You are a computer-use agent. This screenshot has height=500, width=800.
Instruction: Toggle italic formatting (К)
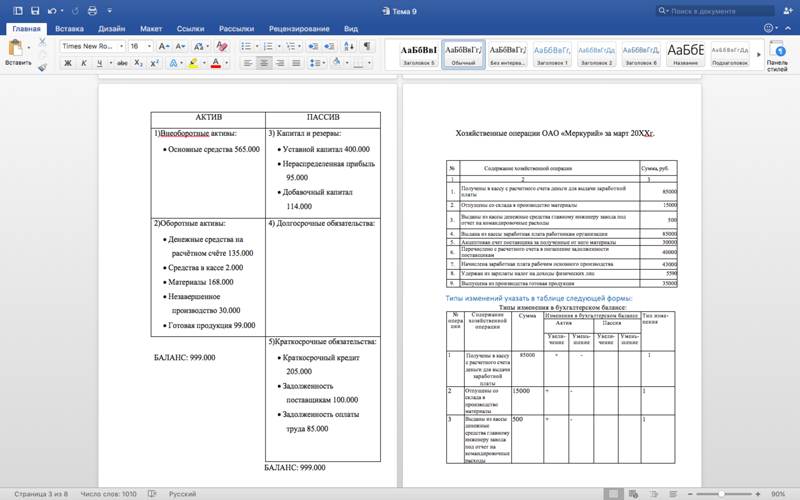(x=84, y=64)
